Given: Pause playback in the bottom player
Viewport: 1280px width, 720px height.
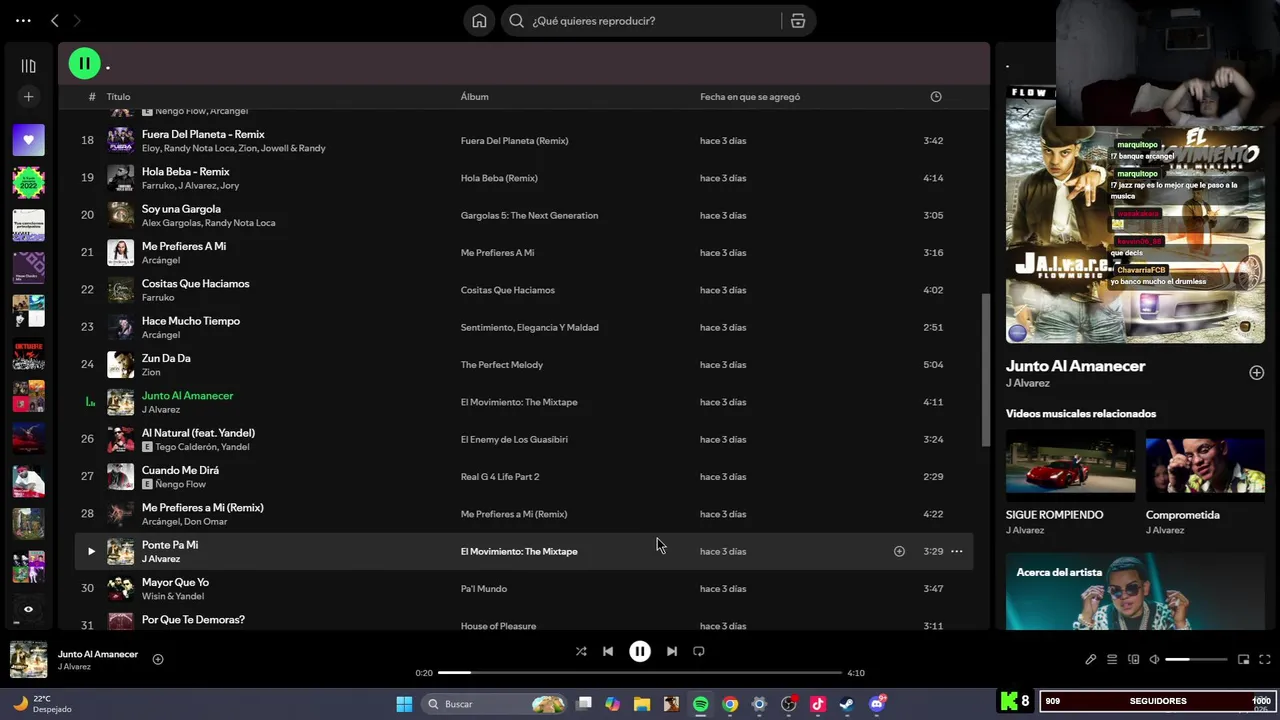Looking at the screenshot, I should coord(640,651).
